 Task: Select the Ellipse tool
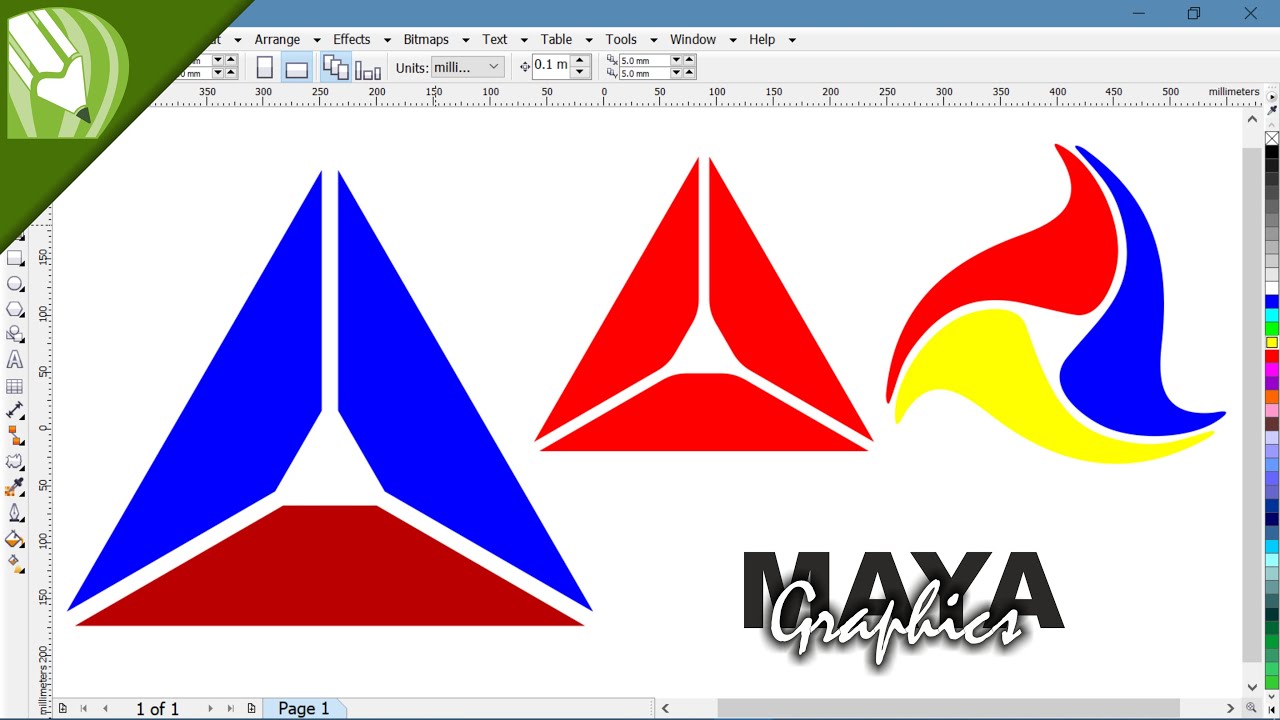pos(15,284)
